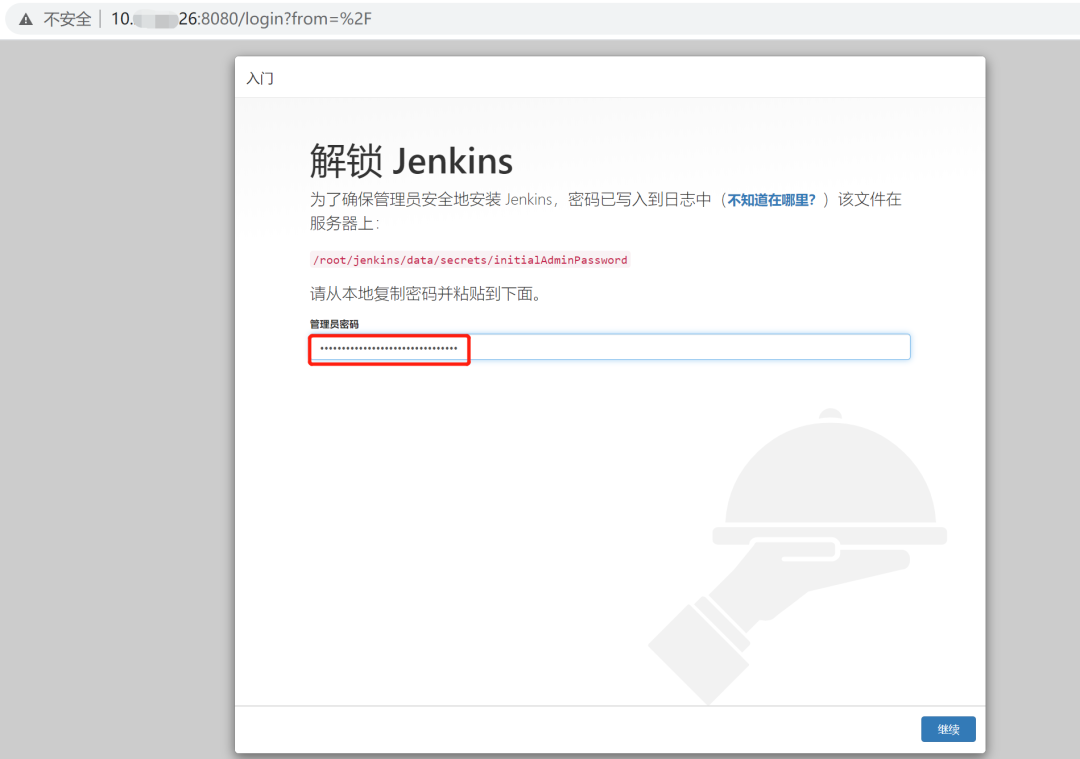Click the empty right side of password field
The image size is (1080, 759).
[x=690, y=347]
